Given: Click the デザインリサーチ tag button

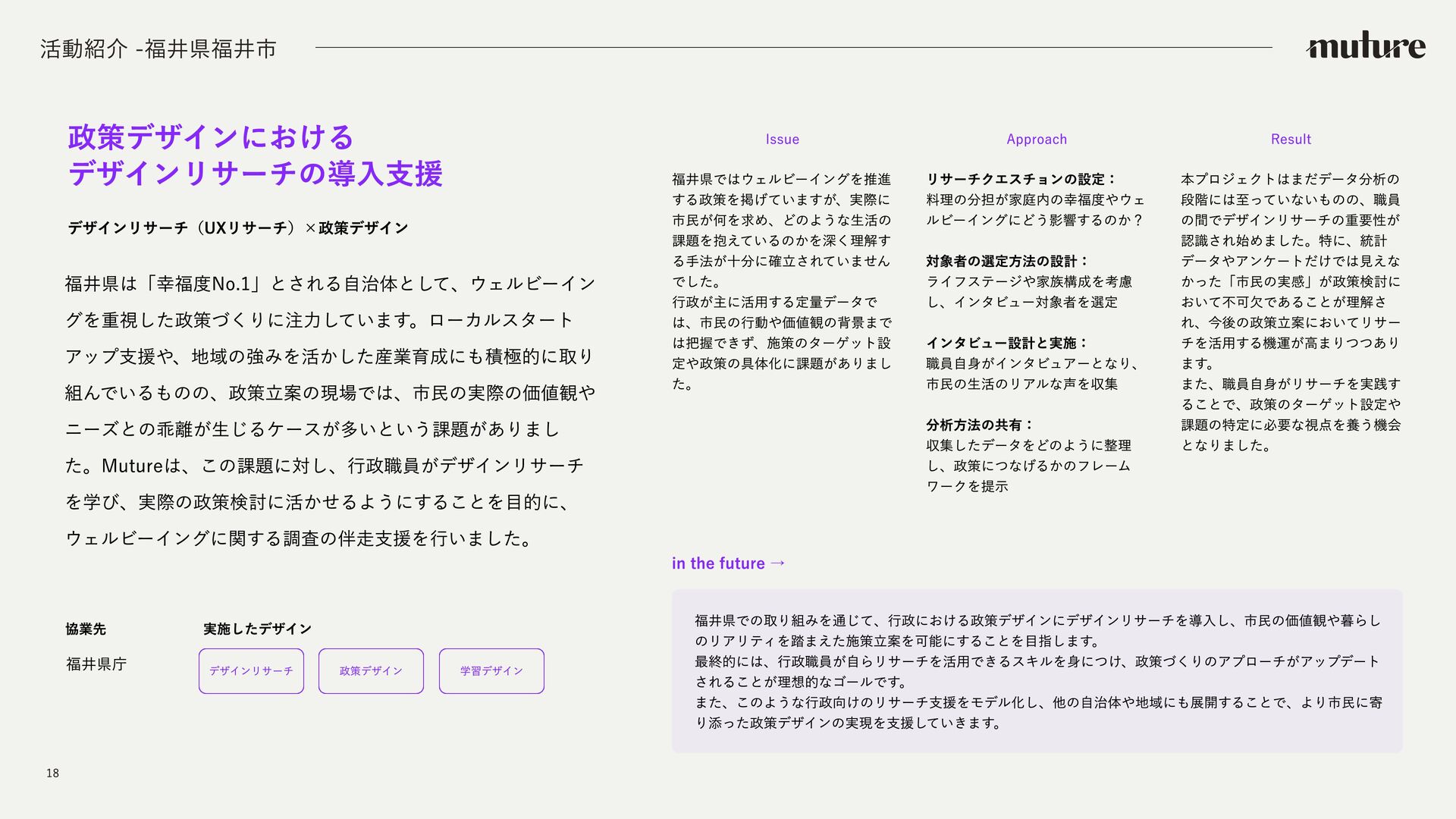Looking at the screenshot, I should pyautogui.click(x=251, y=671).
